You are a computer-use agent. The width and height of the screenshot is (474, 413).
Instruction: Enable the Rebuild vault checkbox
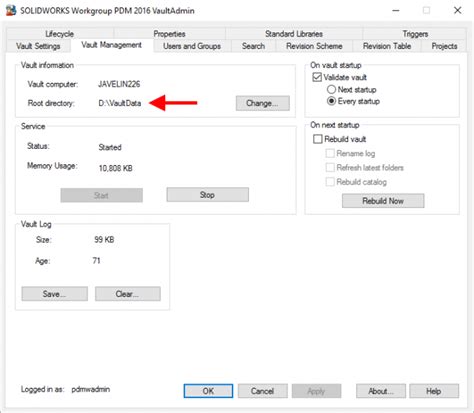318,139
